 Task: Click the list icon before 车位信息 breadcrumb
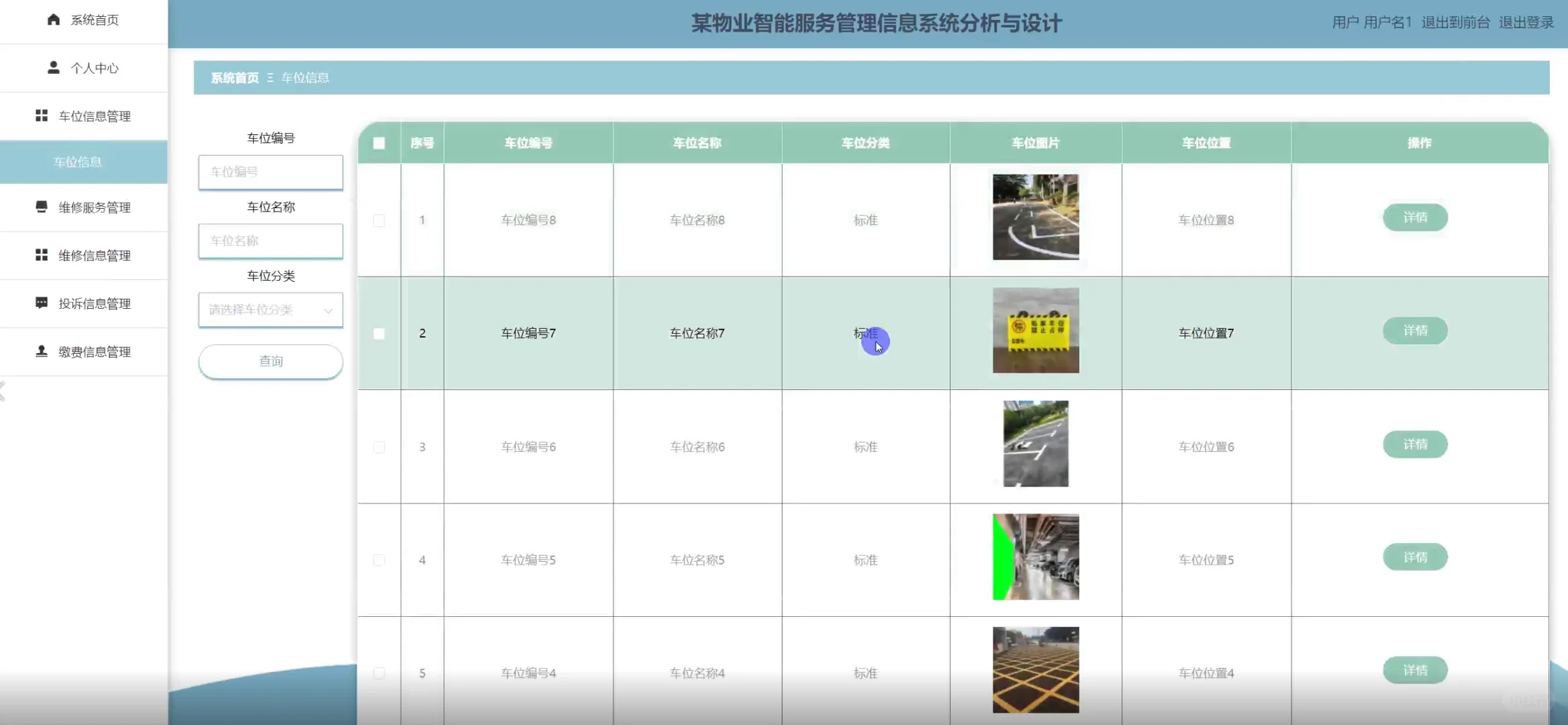[269, 78]
